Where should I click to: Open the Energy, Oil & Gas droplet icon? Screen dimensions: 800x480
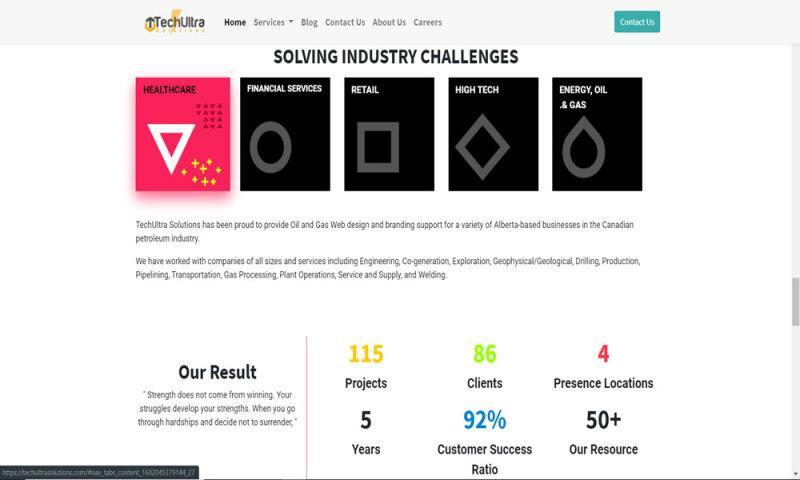tap(584, 147)
